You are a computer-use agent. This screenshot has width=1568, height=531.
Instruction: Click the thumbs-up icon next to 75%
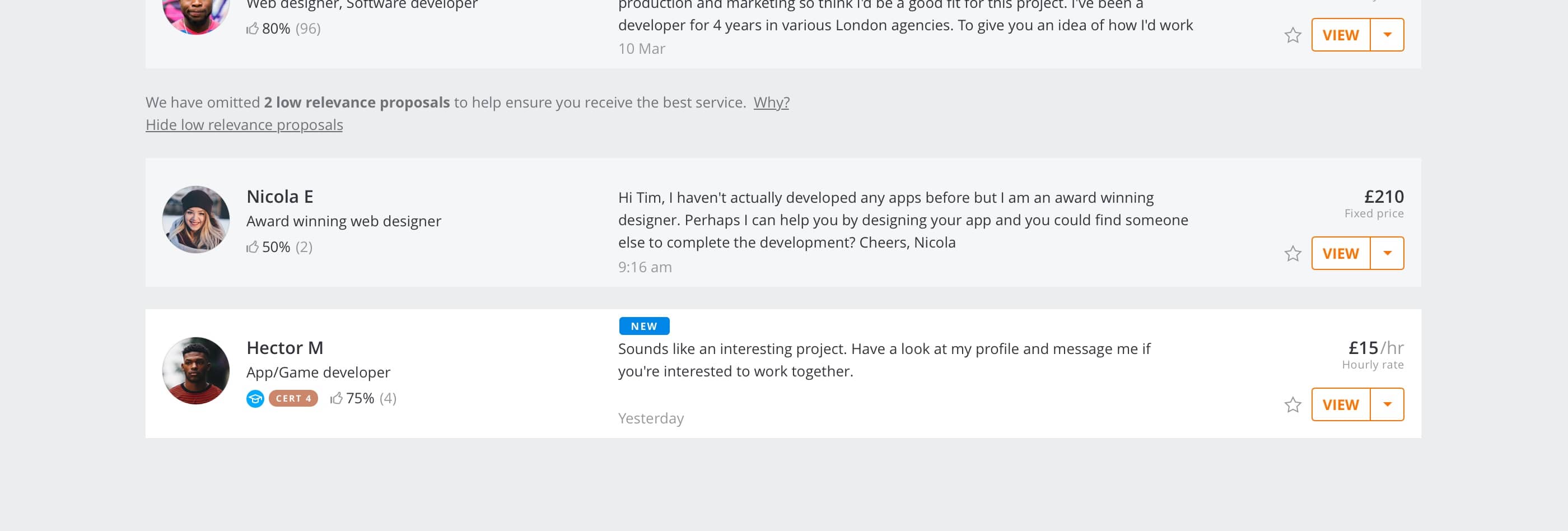click(x=336, y=398)
